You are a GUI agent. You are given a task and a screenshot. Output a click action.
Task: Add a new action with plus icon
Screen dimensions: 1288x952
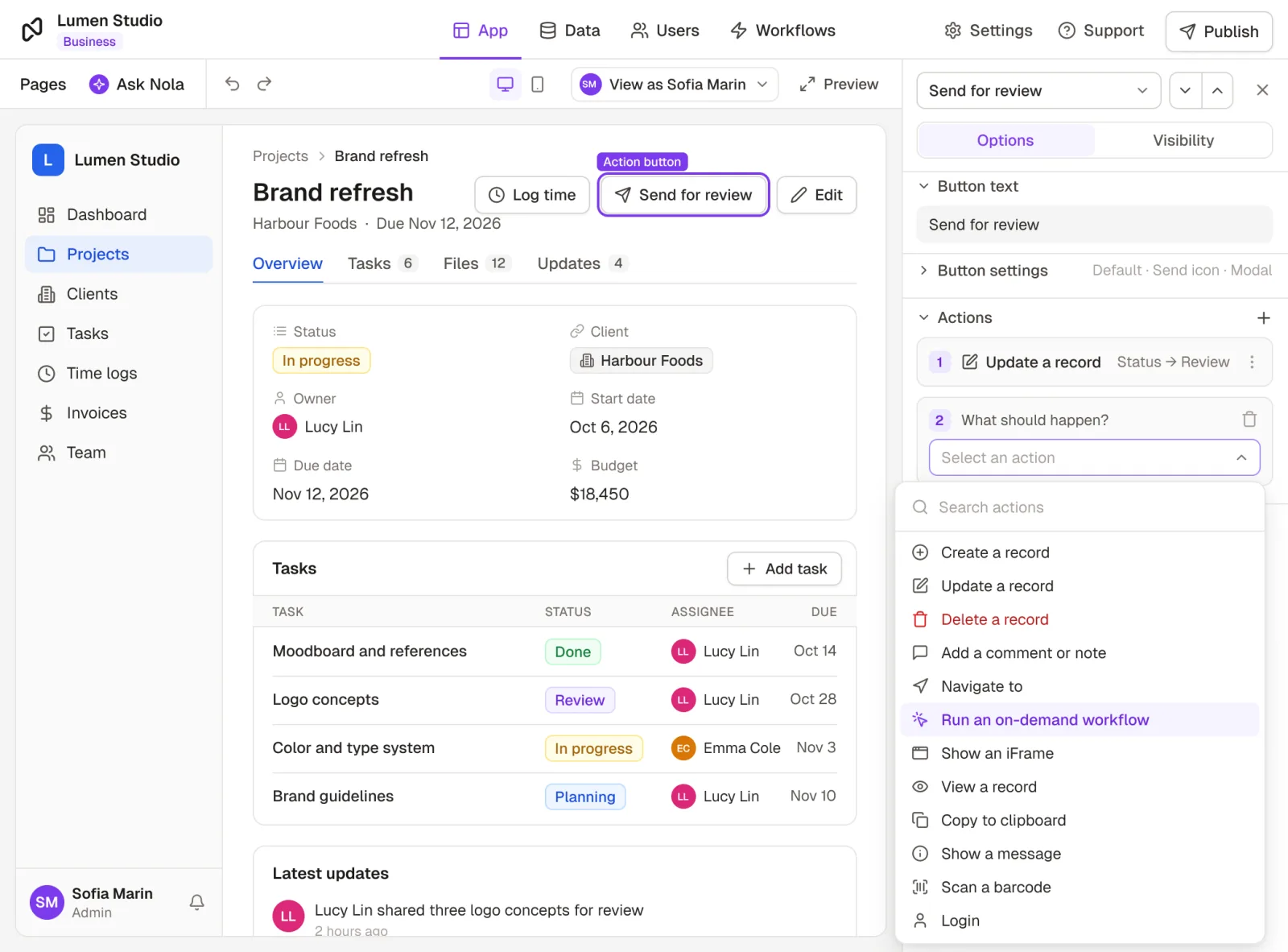[x=1263, y=318]
